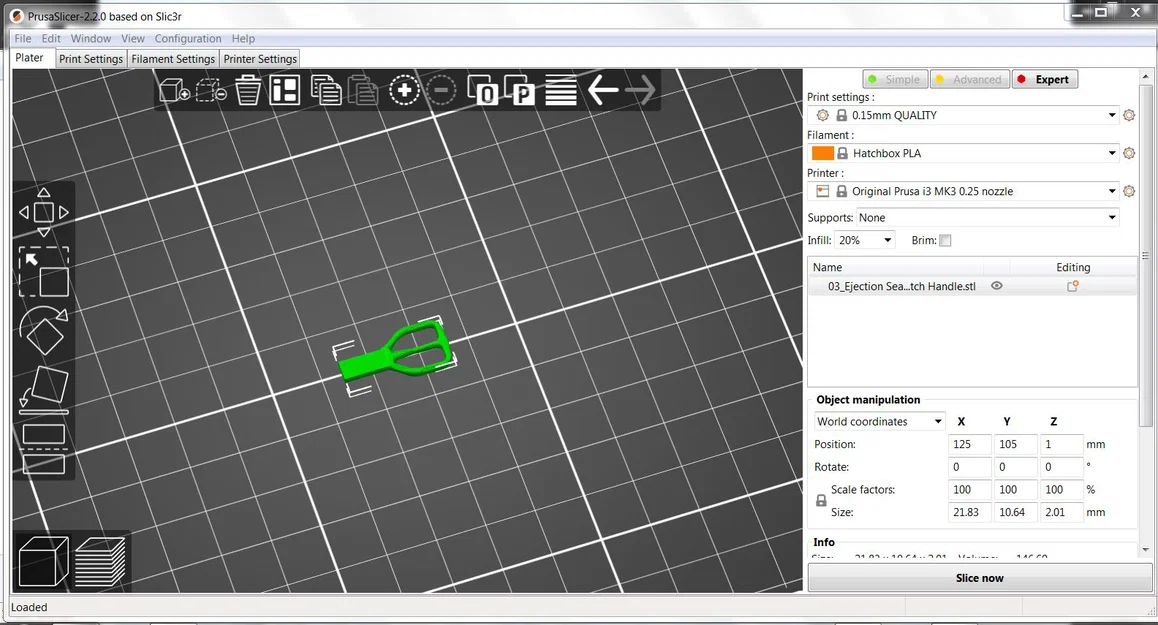Click the Rotate X field
The image size is (1158, 625).
pyautogui.click(x=969, y=467)
